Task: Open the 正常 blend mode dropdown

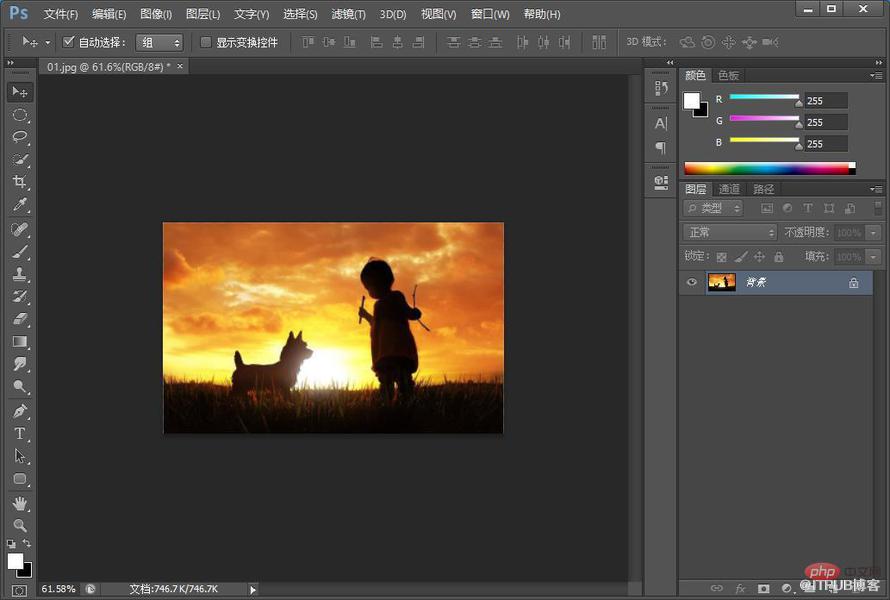Action: click(x=730, y=232)
